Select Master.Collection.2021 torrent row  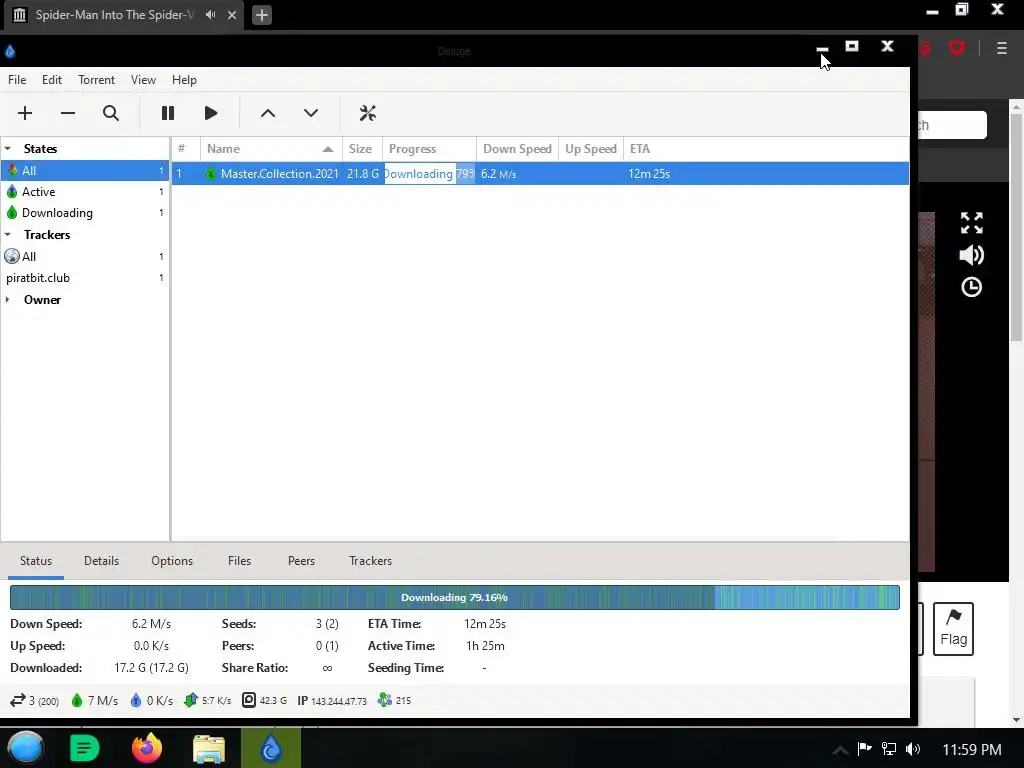click(x=540, y=174)
